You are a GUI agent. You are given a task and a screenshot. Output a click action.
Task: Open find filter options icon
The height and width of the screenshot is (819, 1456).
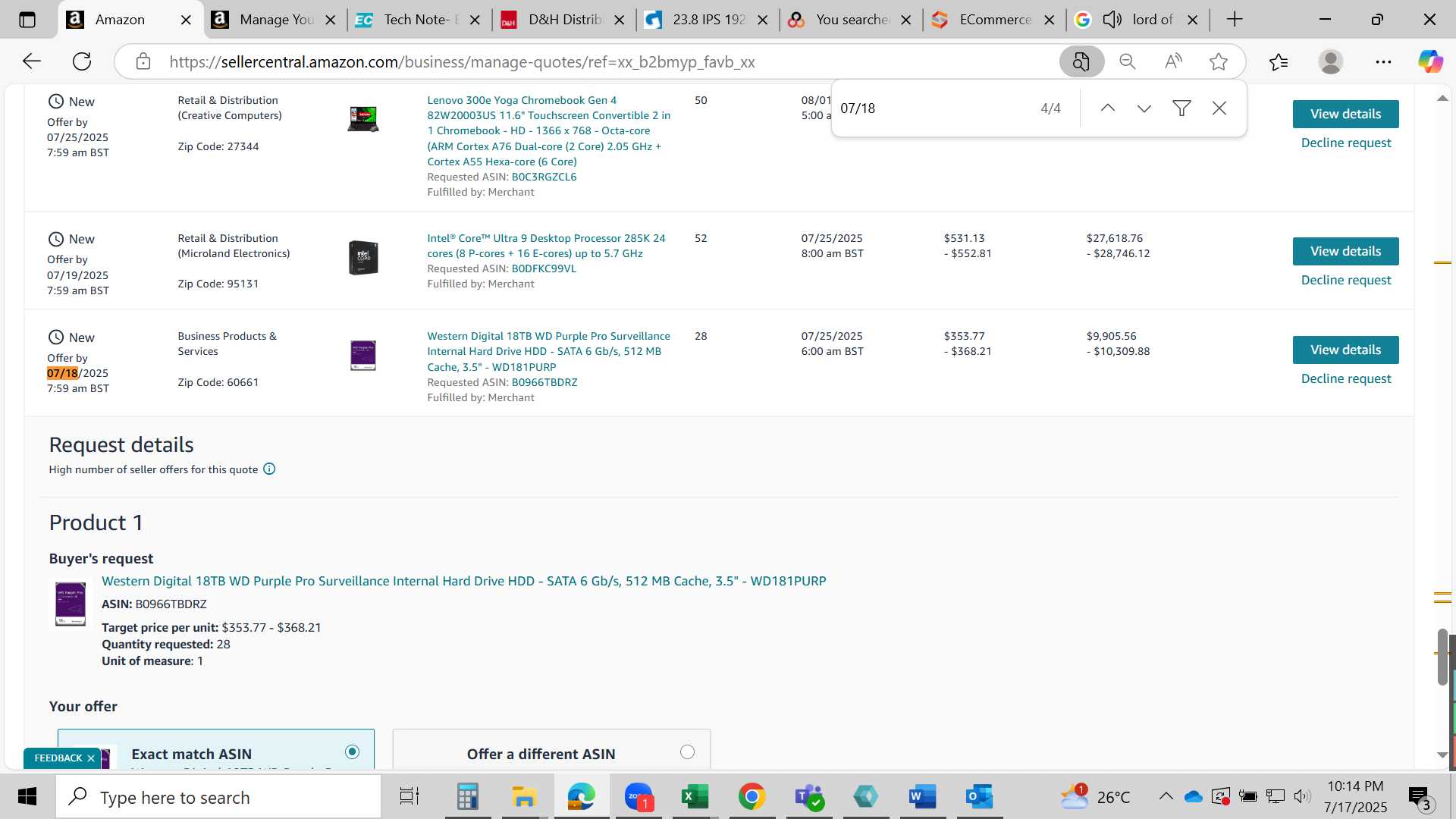(x=1181, y=108)
